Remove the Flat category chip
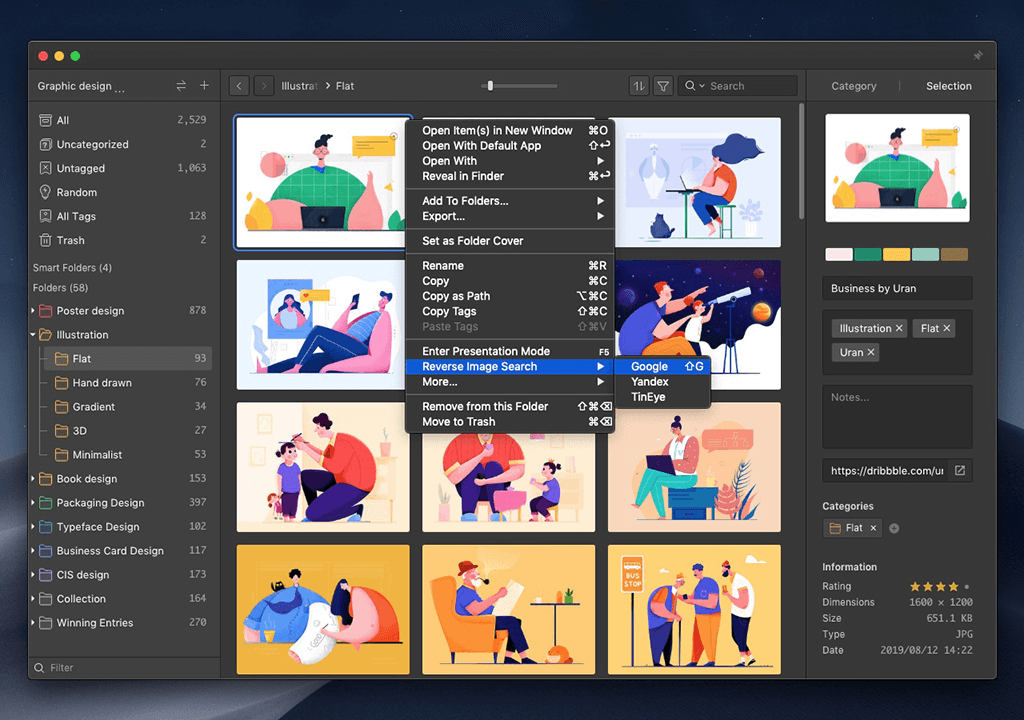Image resolution: width=1024 pixels, height=720 pixels. [x=873, y=528]
